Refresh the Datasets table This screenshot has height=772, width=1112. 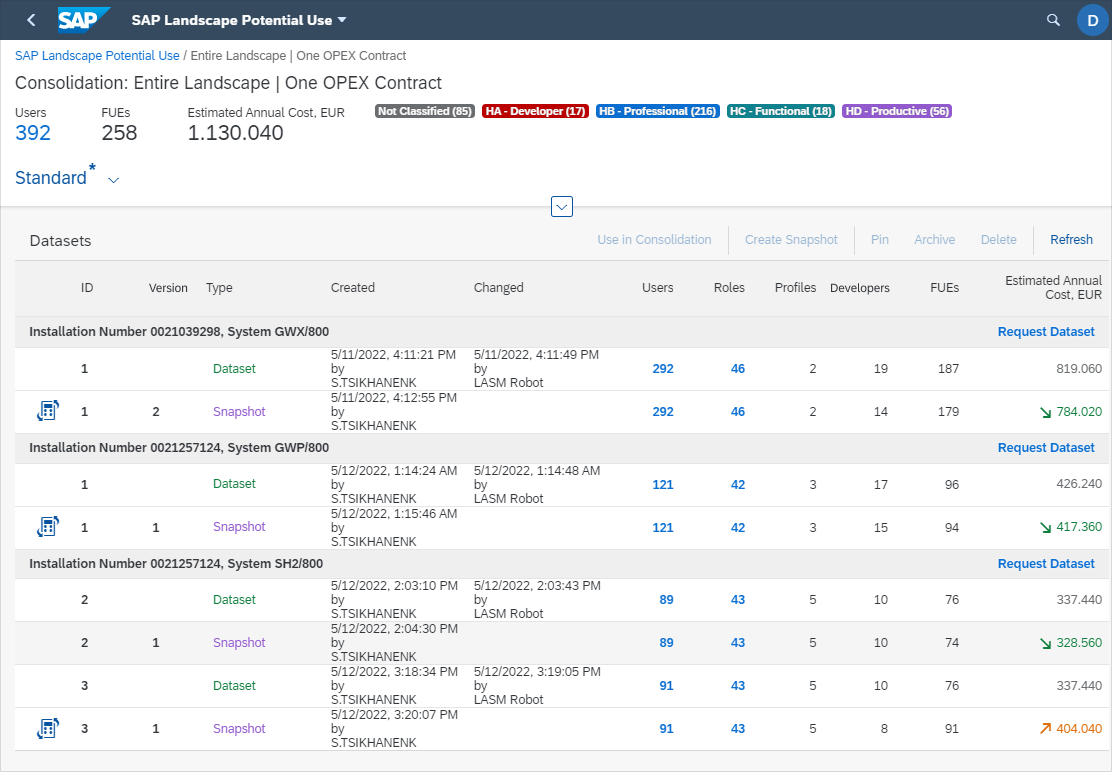pyautogui.click(x=1071, y=240)
